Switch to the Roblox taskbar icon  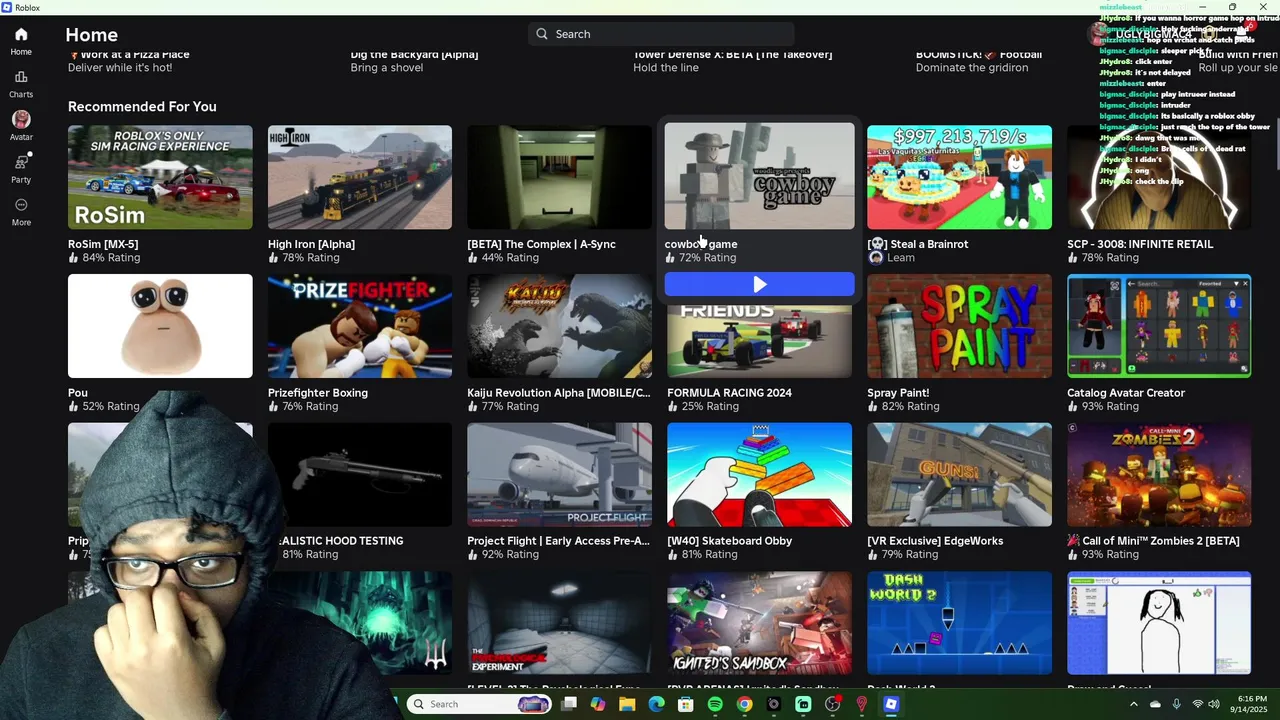(891, 704)
